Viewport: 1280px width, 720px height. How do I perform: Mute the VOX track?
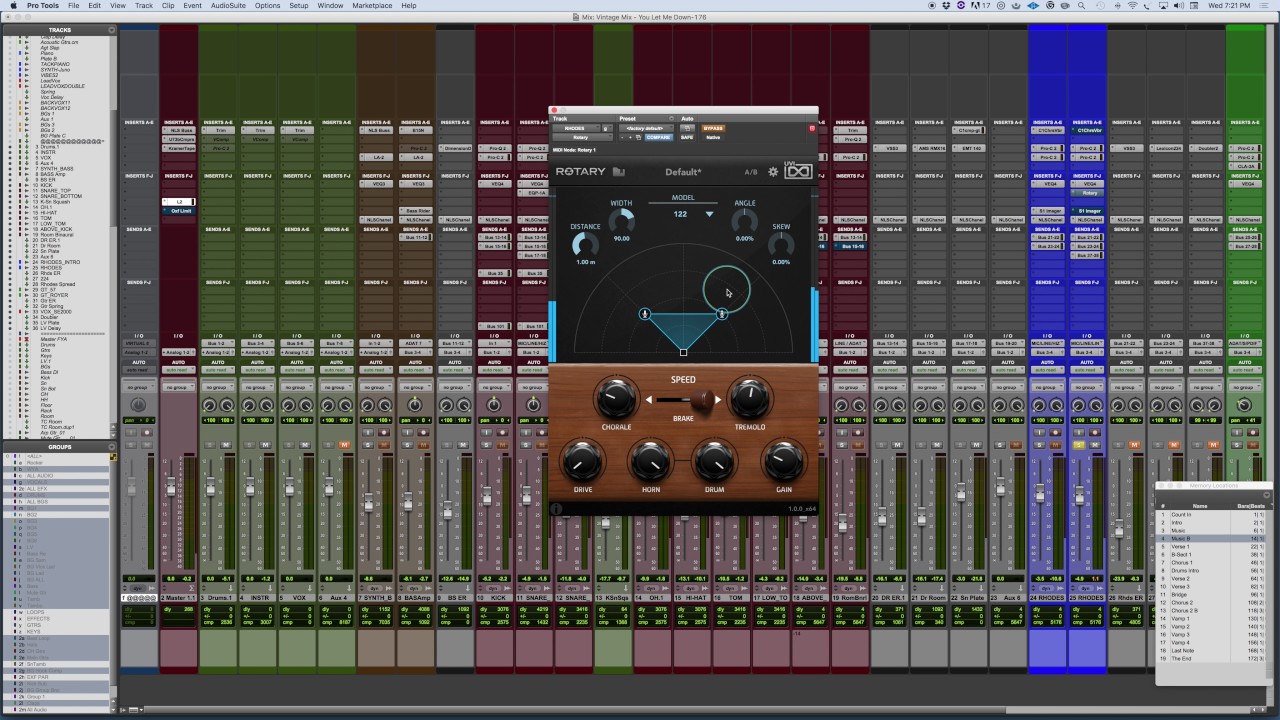(305, 444)
